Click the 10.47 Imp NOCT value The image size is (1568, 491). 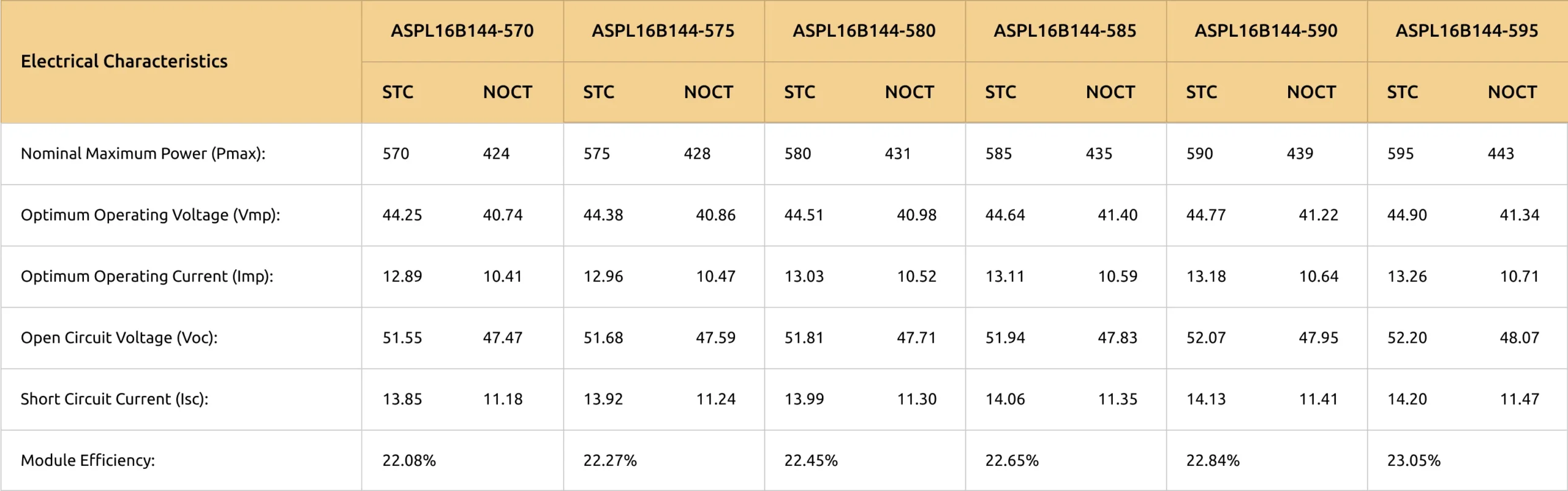(716, 276)
